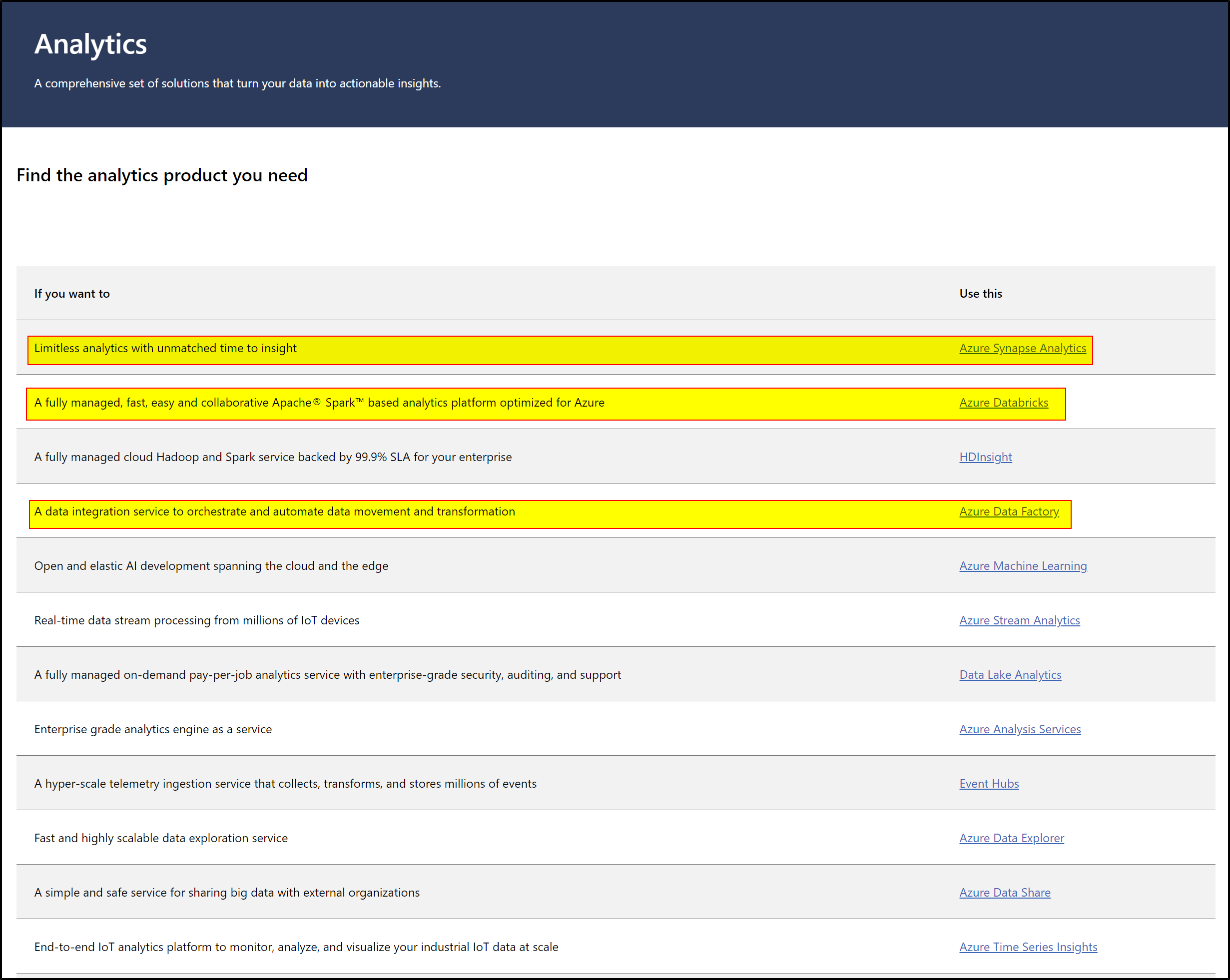
Task: Open the Azure Machine Learning link
Action: [x=1023, y=566]
